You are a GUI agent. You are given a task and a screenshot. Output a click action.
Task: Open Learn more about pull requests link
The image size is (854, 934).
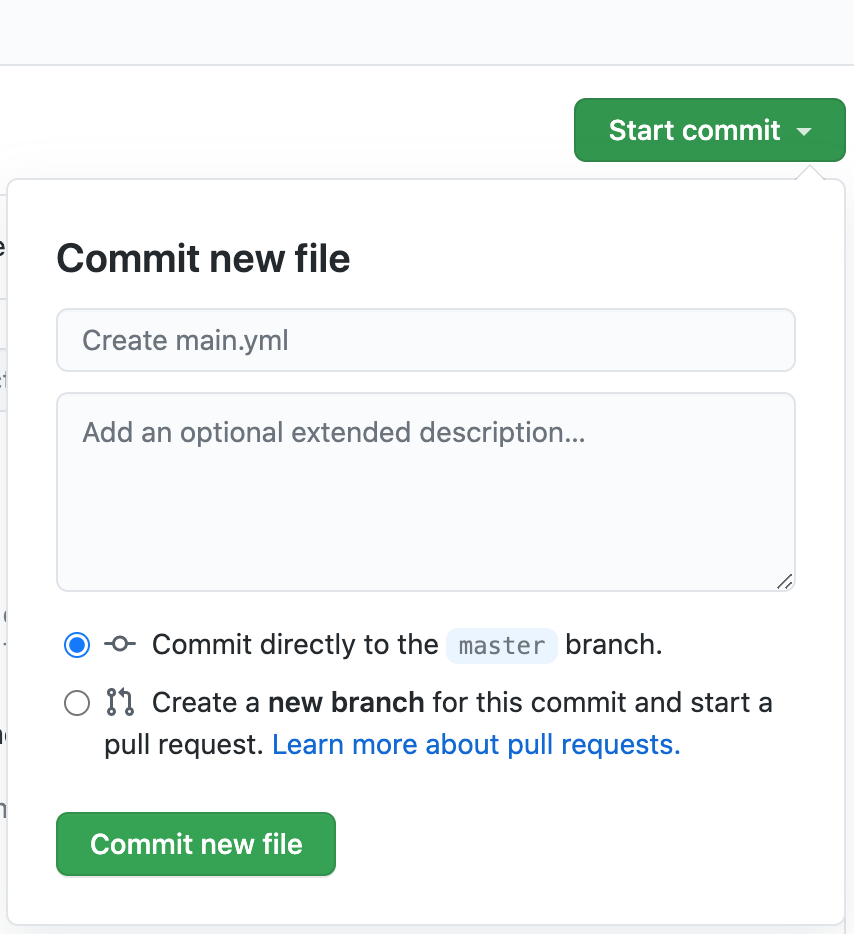point(476,745)
